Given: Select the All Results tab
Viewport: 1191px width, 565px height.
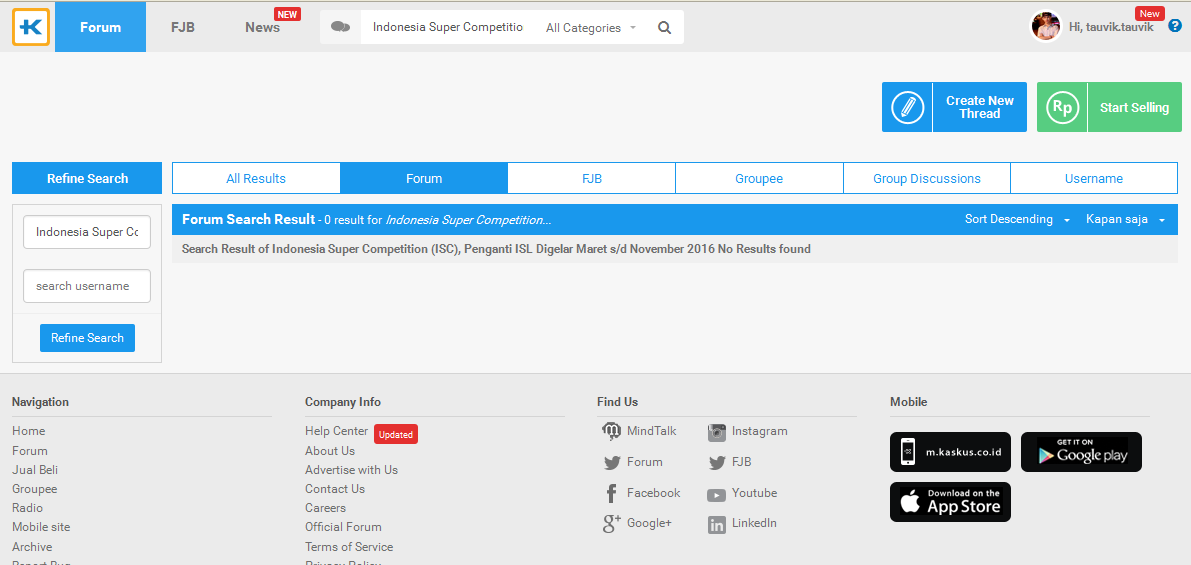Looking at the screenshot, I should click(x=256, y=178).
